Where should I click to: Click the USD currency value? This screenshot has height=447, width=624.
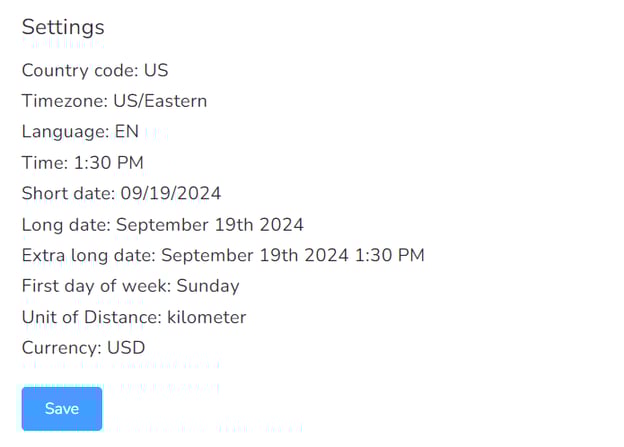tap(126, 348)
